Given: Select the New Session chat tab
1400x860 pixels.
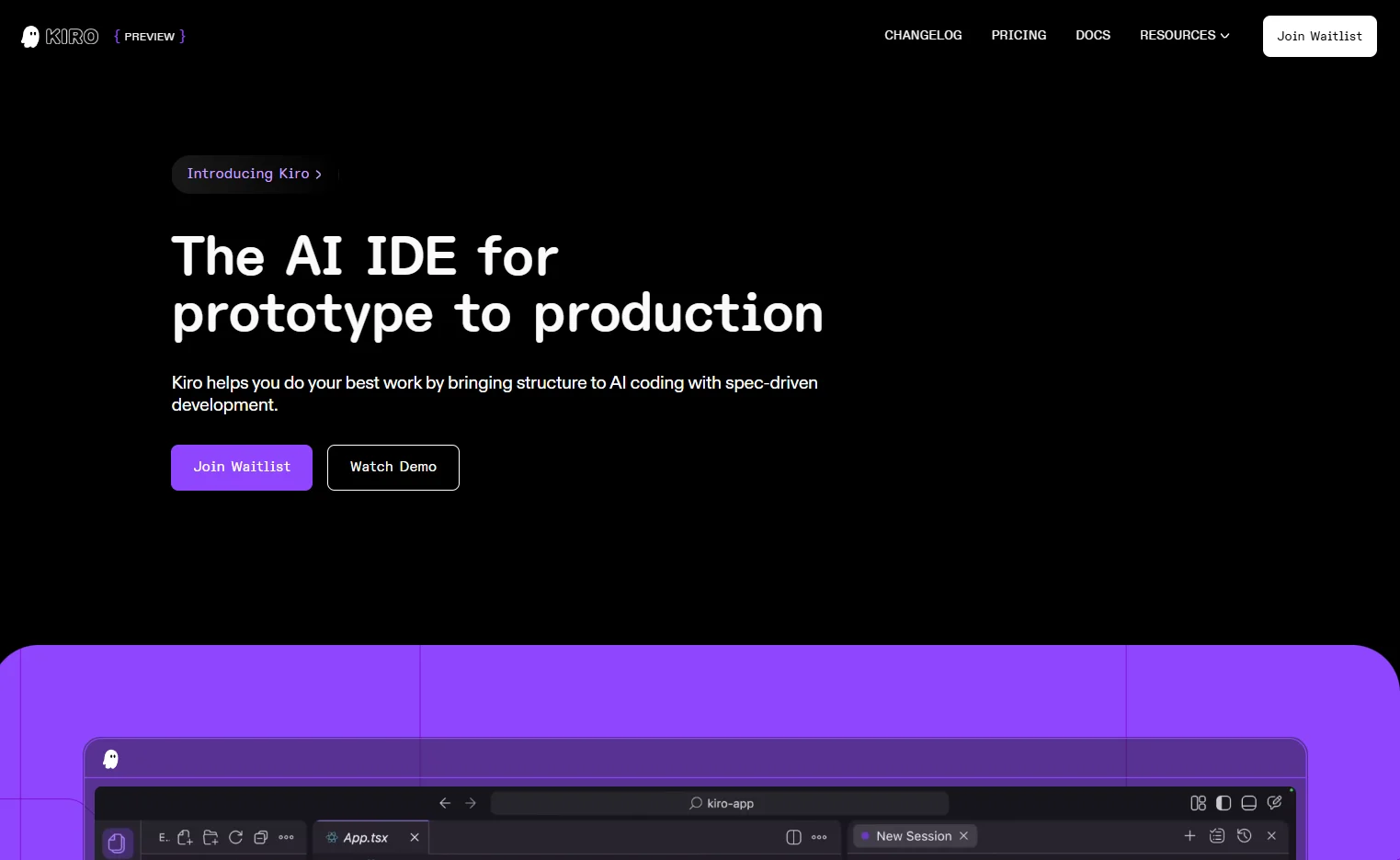Looking at the screenshot, I should click(x=914, y=836).
